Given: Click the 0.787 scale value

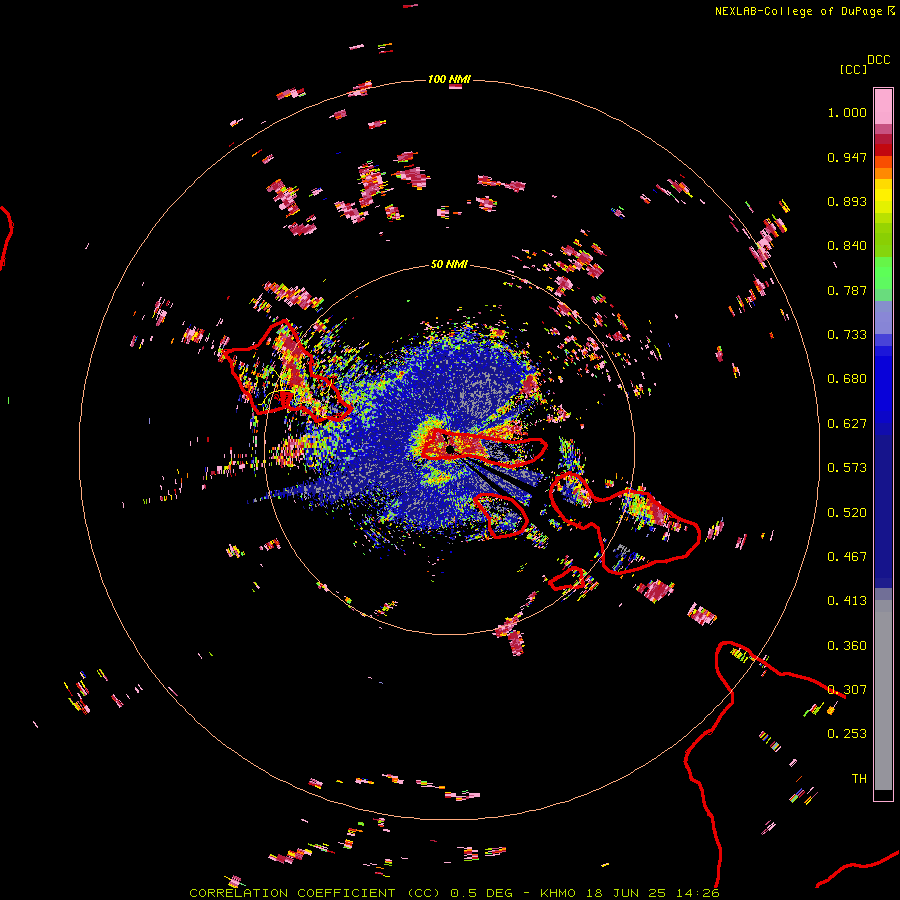Looking at the screenshot, I should [x=847, y=290].
